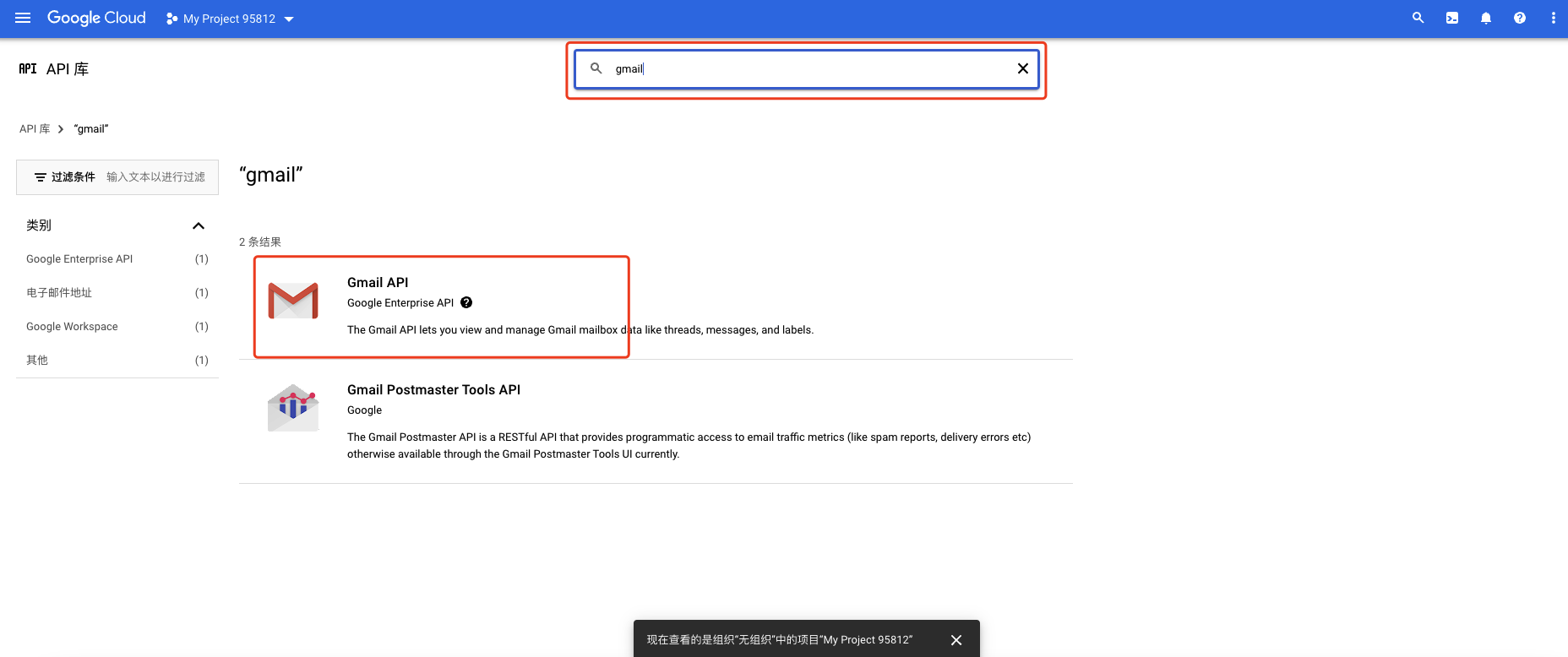Open the My Project 95812 project selector
This screenshot has width=1568, height=657.
[230, 19]
